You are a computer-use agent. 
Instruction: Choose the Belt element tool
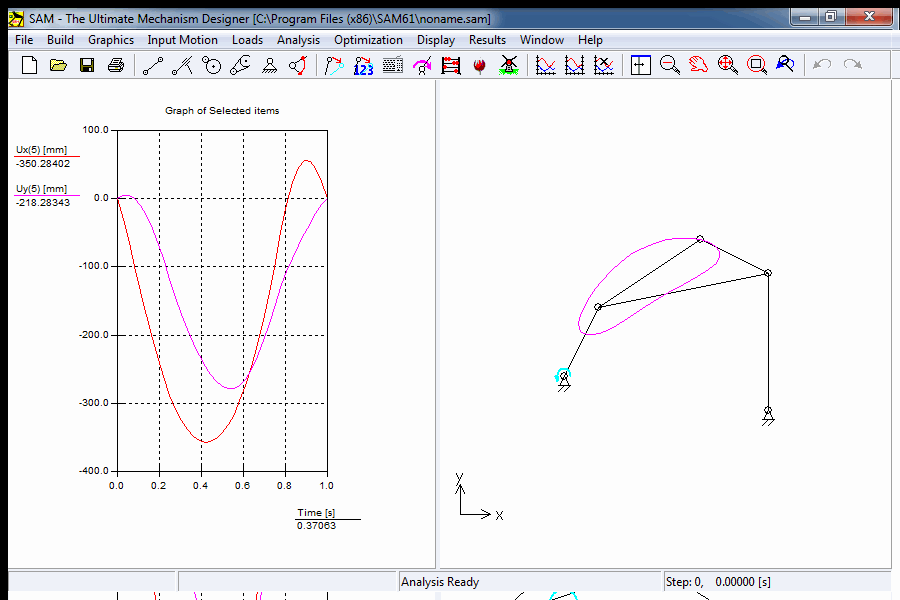pyautogui.click(x=240, y=65)
